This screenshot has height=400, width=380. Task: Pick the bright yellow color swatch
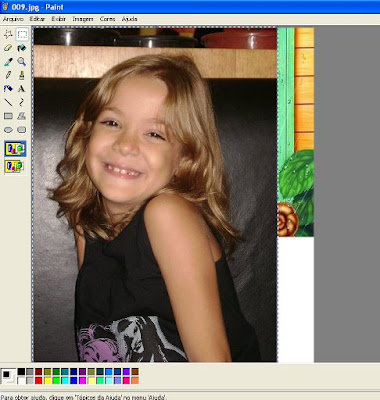tap(48, 380)
